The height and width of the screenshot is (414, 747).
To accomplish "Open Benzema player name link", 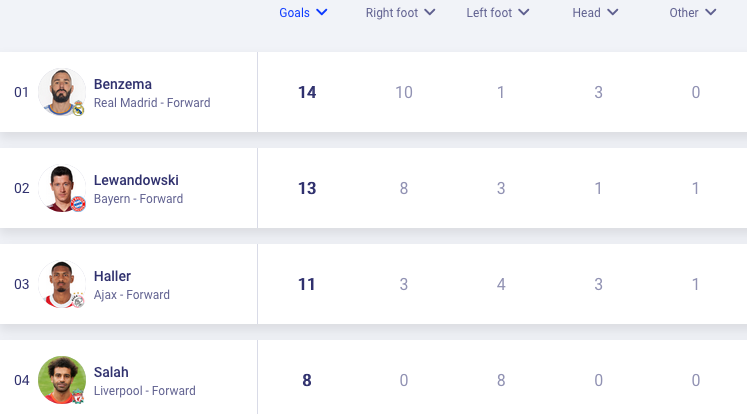I will 123,84.
